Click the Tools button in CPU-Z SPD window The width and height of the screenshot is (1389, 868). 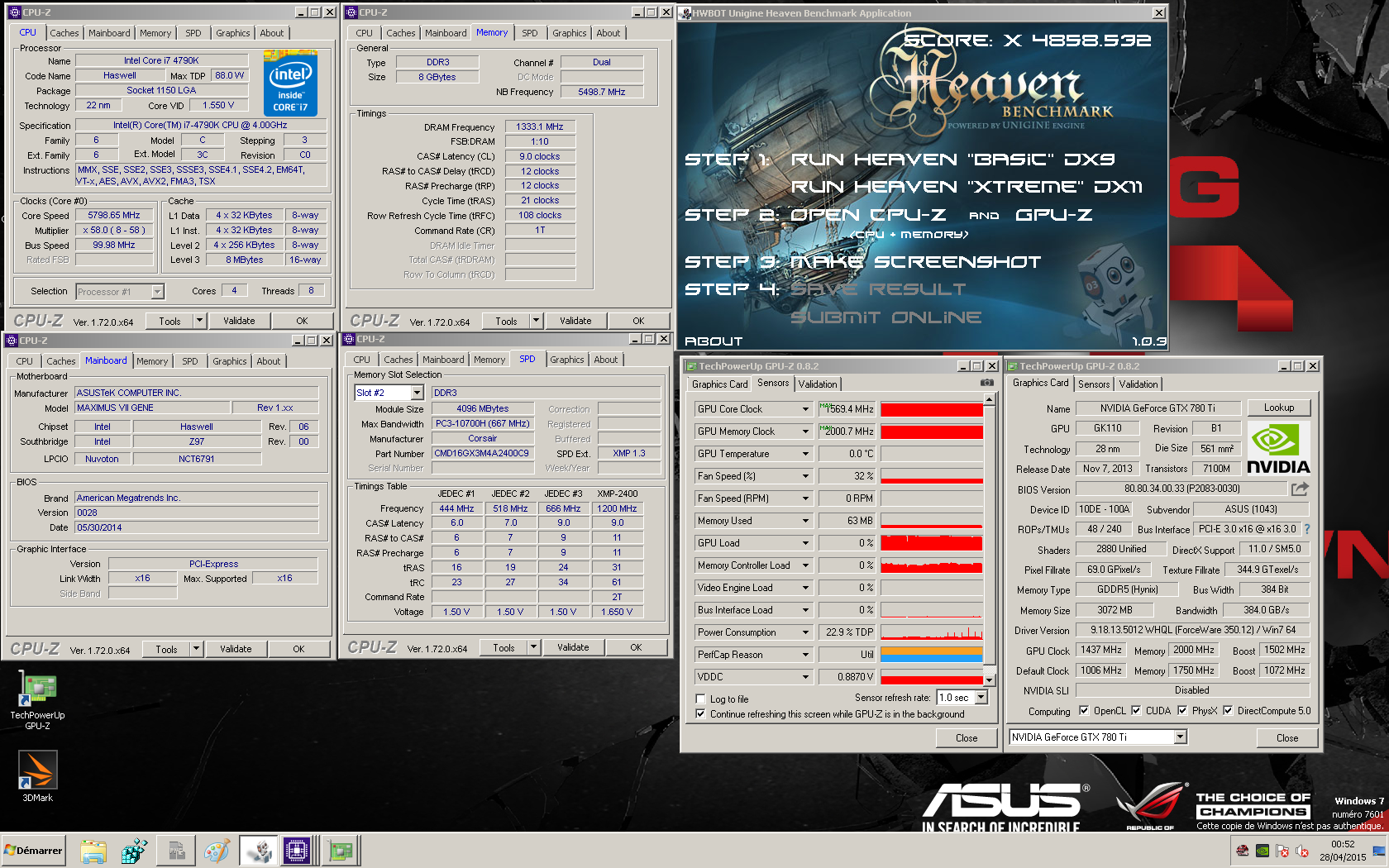pyautogui.click(x=504, y=647)
